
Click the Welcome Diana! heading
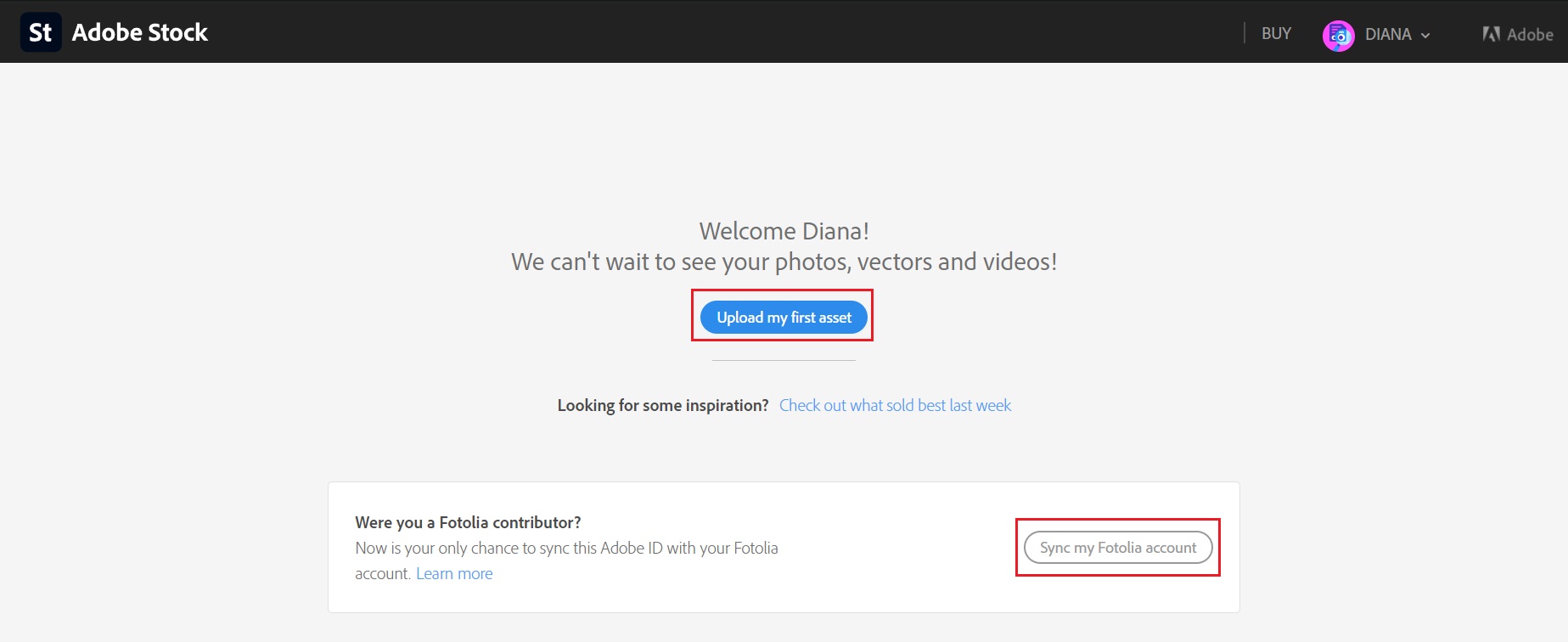[x=784, y=231]
